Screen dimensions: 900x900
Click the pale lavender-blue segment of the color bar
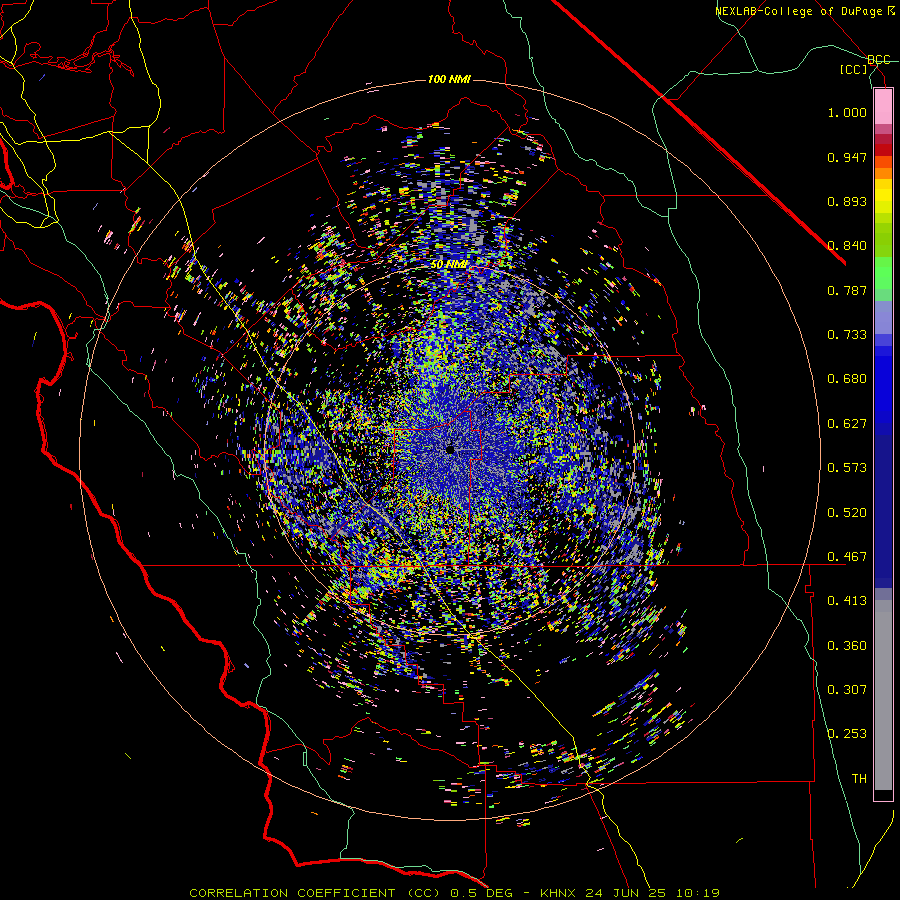pos(883,317)
